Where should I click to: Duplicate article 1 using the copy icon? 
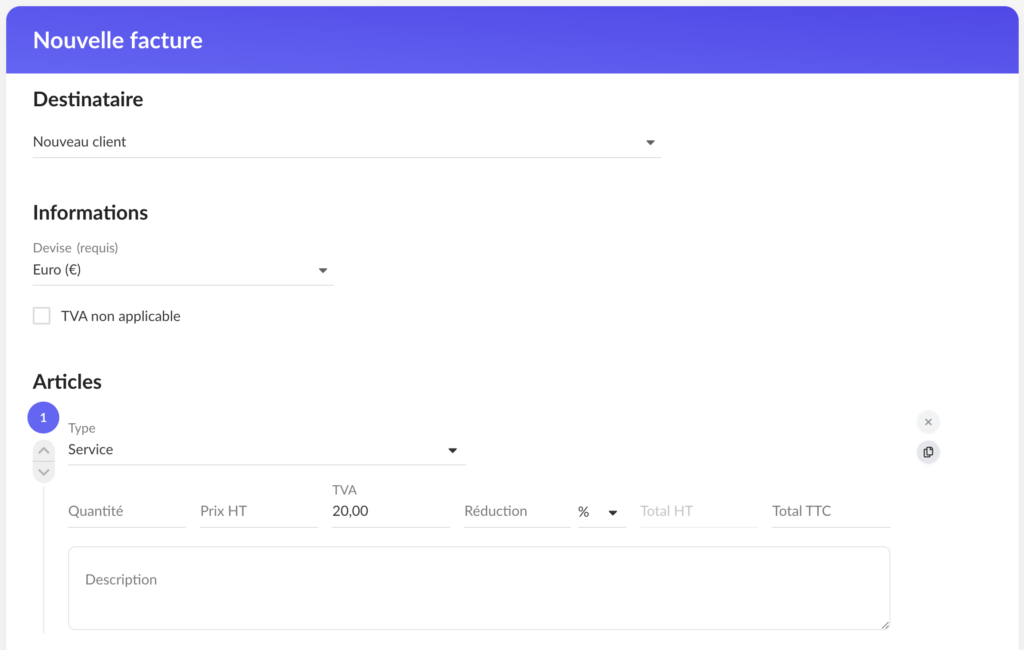pos(928,452)
